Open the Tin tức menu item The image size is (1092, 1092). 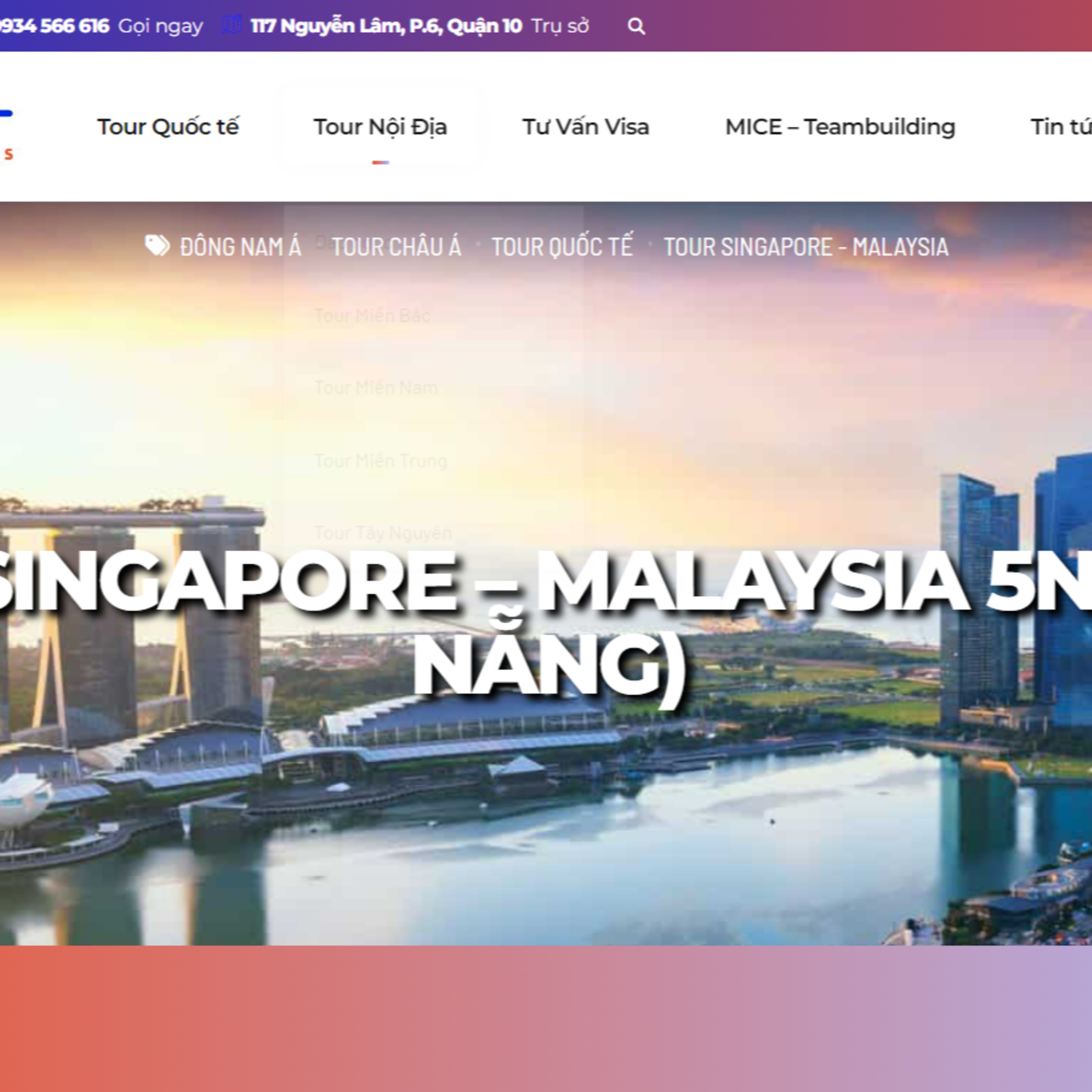pyautogui.click(x=1061, y=127)
